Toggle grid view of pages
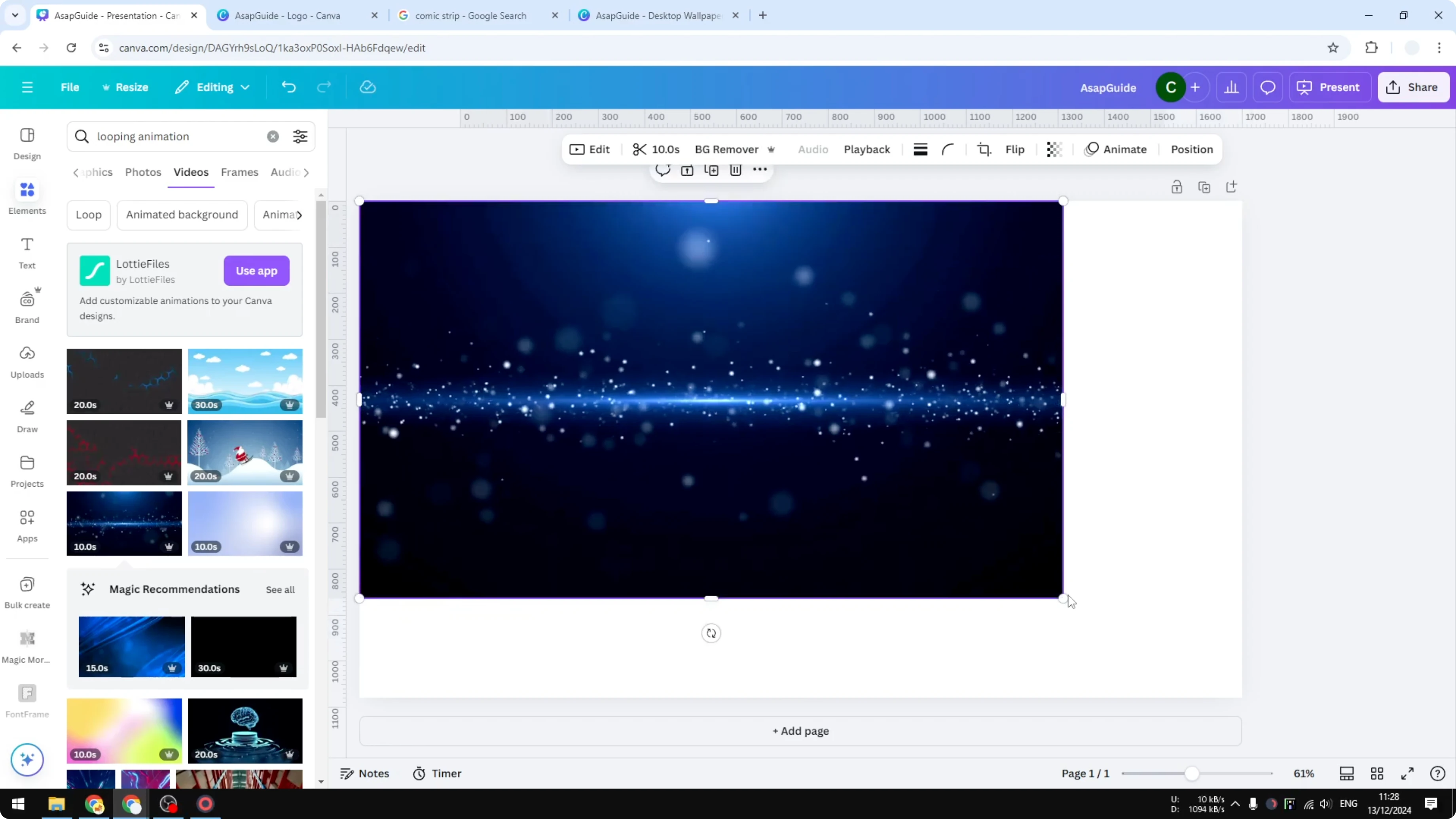1456x819 pixels. coord(1377,773)
